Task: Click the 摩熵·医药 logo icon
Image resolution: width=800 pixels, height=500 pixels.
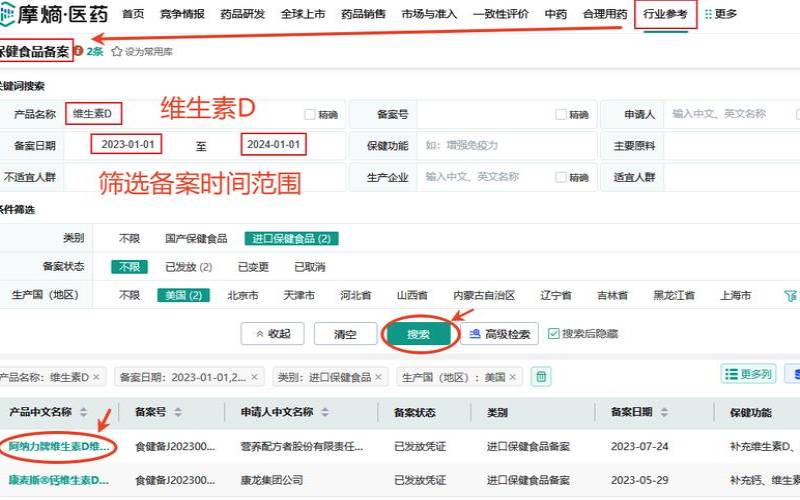Action: (7, 14)
